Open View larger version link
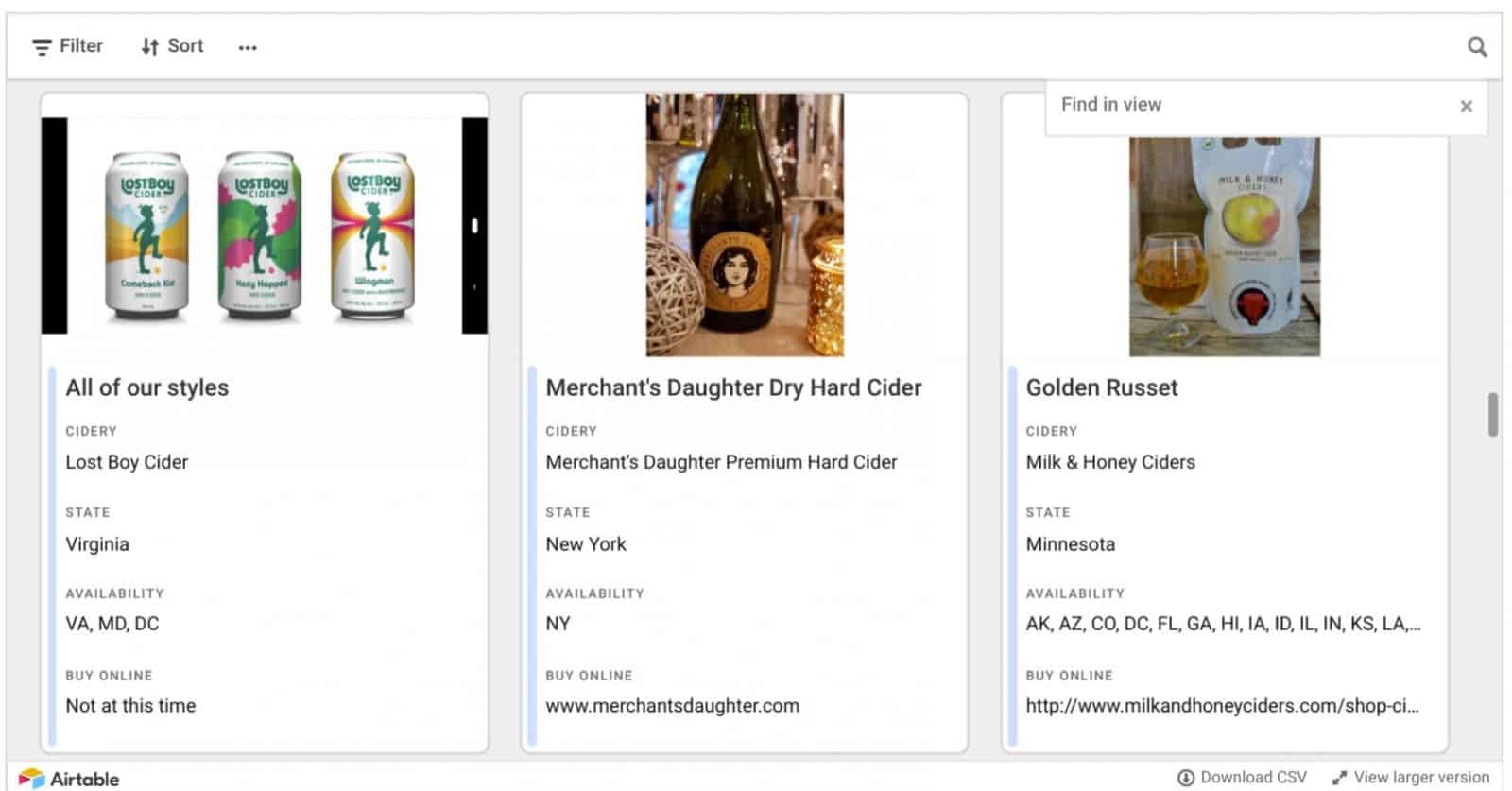 [1410, 778]
